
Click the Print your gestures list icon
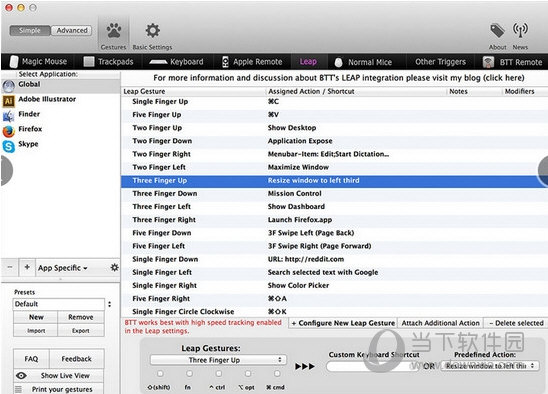(18, 389)
